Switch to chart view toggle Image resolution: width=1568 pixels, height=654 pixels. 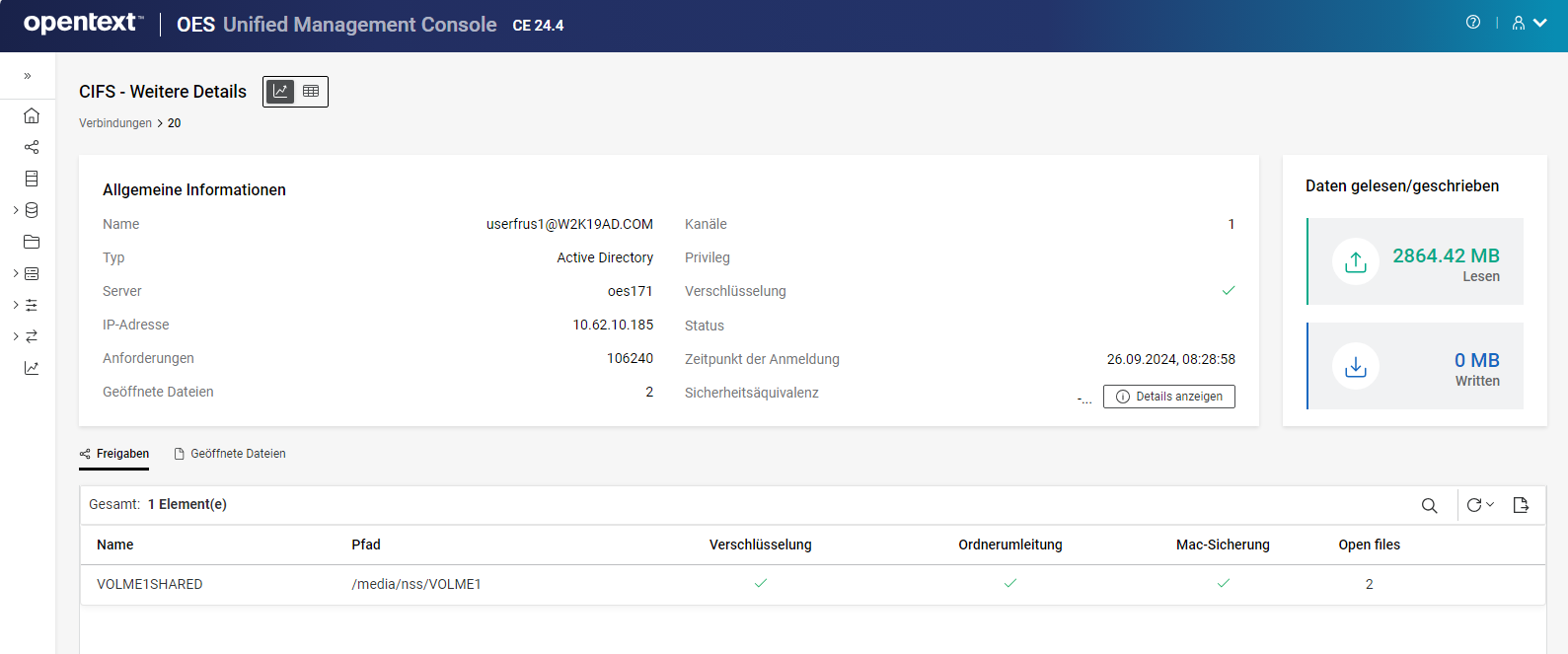click(281, 91)
